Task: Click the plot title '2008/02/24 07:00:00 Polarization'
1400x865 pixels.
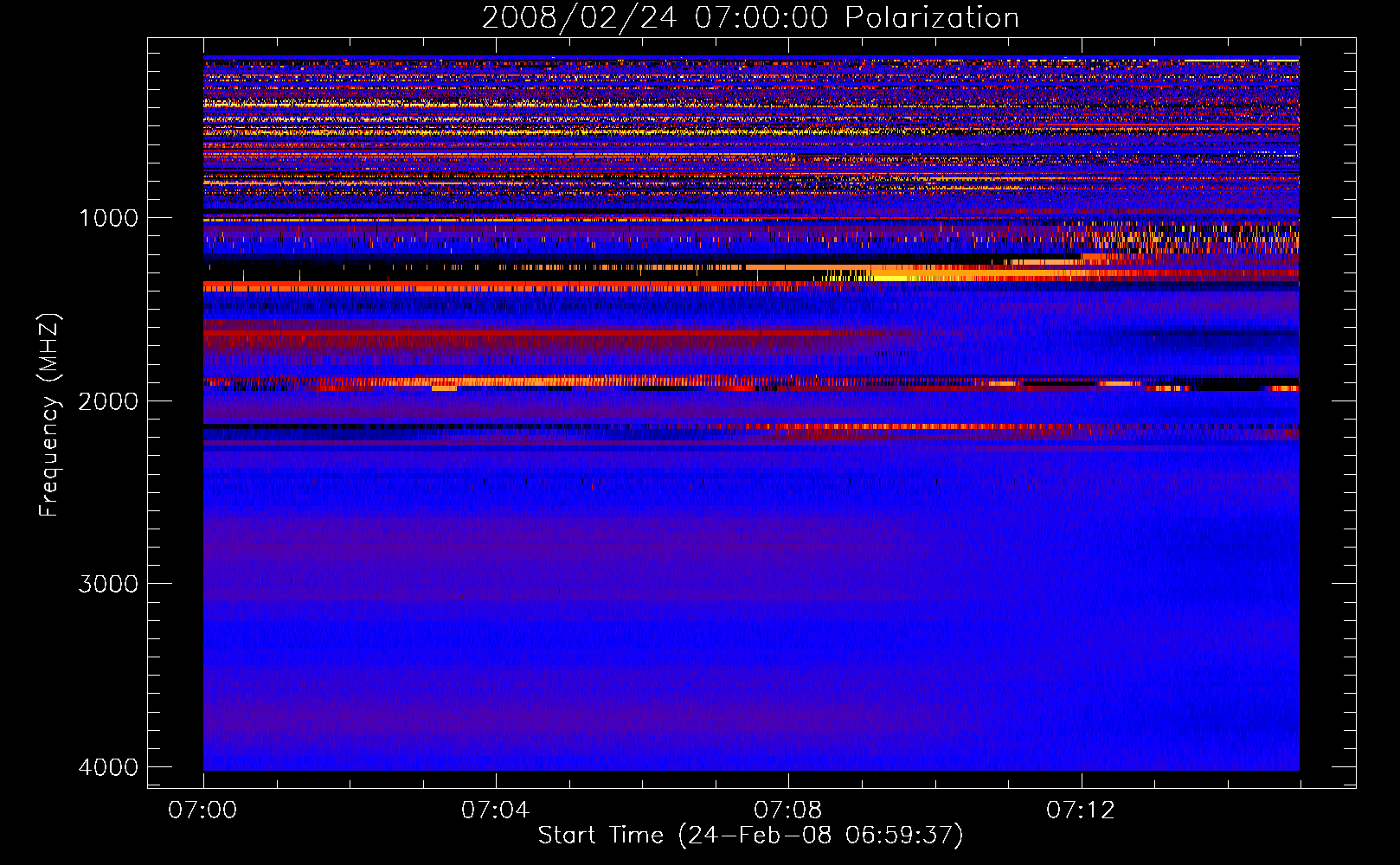Action: coord(750,18)
